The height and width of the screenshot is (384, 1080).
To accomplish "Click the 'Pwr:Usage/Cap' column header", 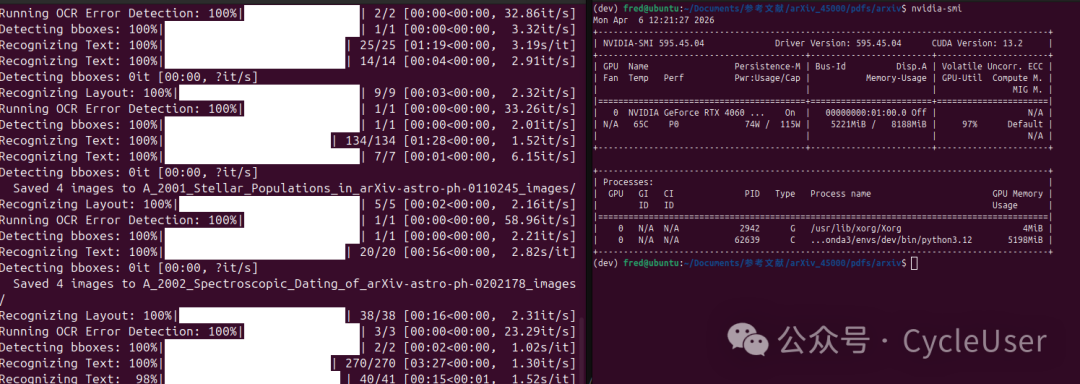I will tap(767, 78).
